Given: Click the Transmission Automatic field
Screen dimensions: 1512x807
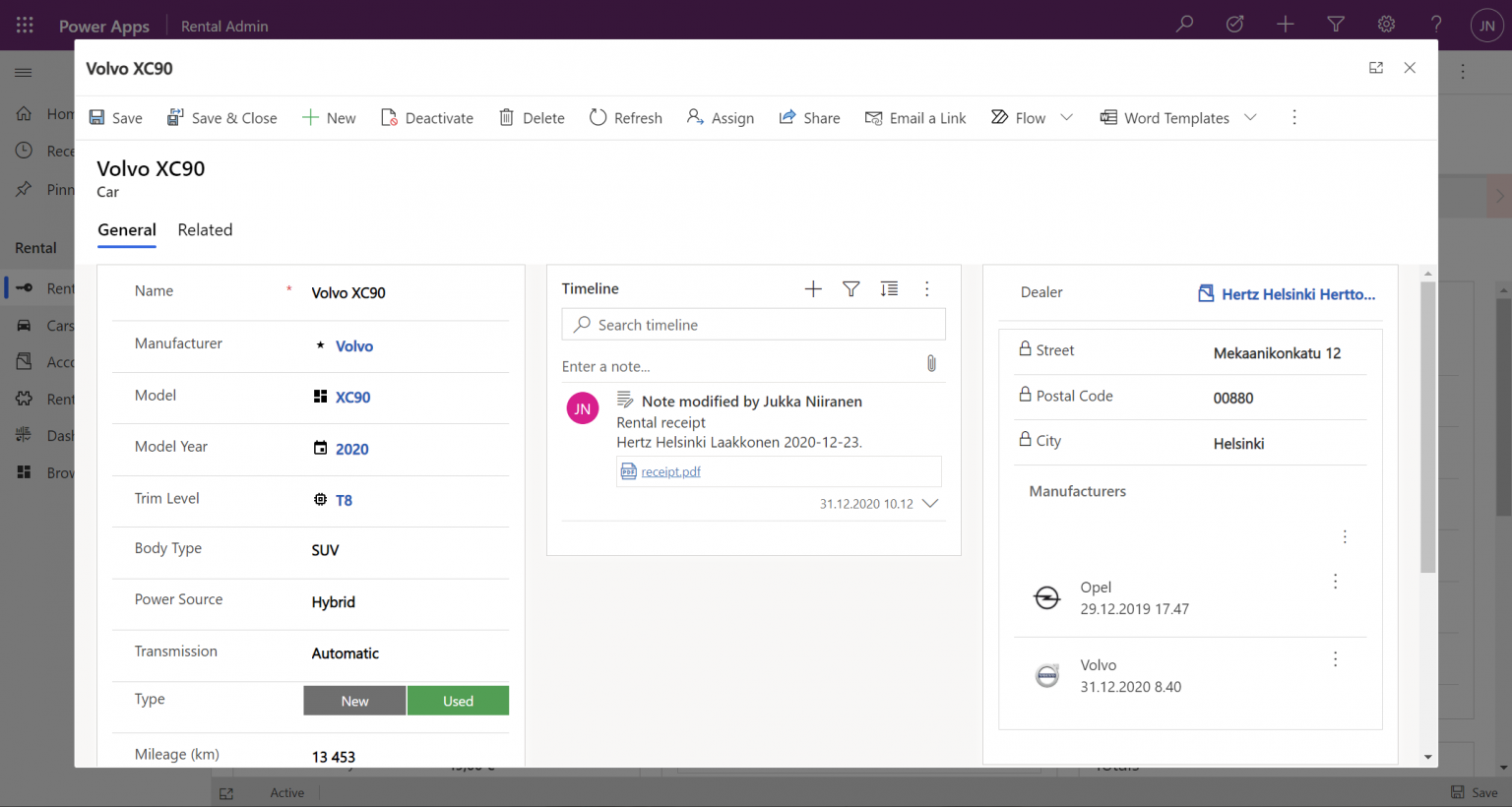Looking at the screenshot, I should pos(408,653).
